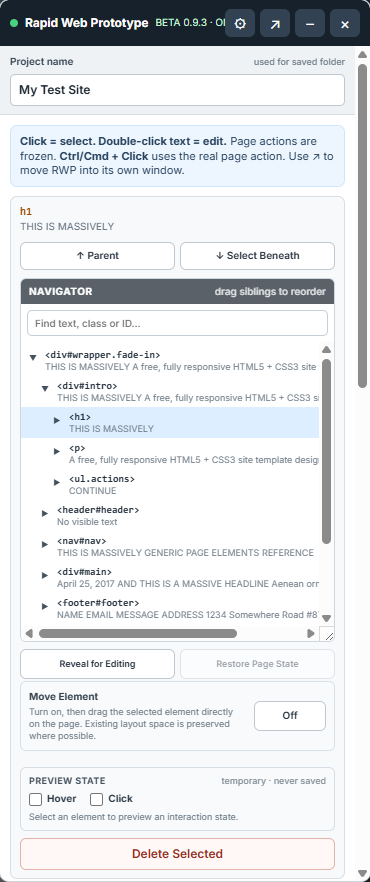The image size is (370, 882).
Task: Click the Parent button
Action: click(97, 256)
